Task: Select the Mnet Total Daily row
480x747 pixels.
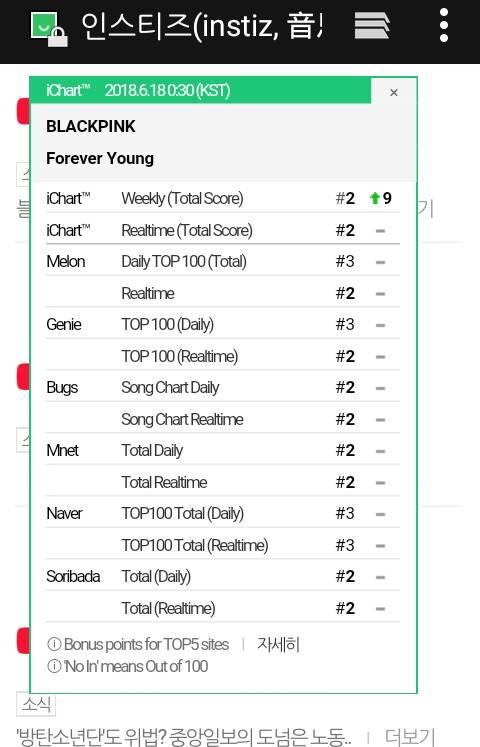Action: click(x=223, y=450)
